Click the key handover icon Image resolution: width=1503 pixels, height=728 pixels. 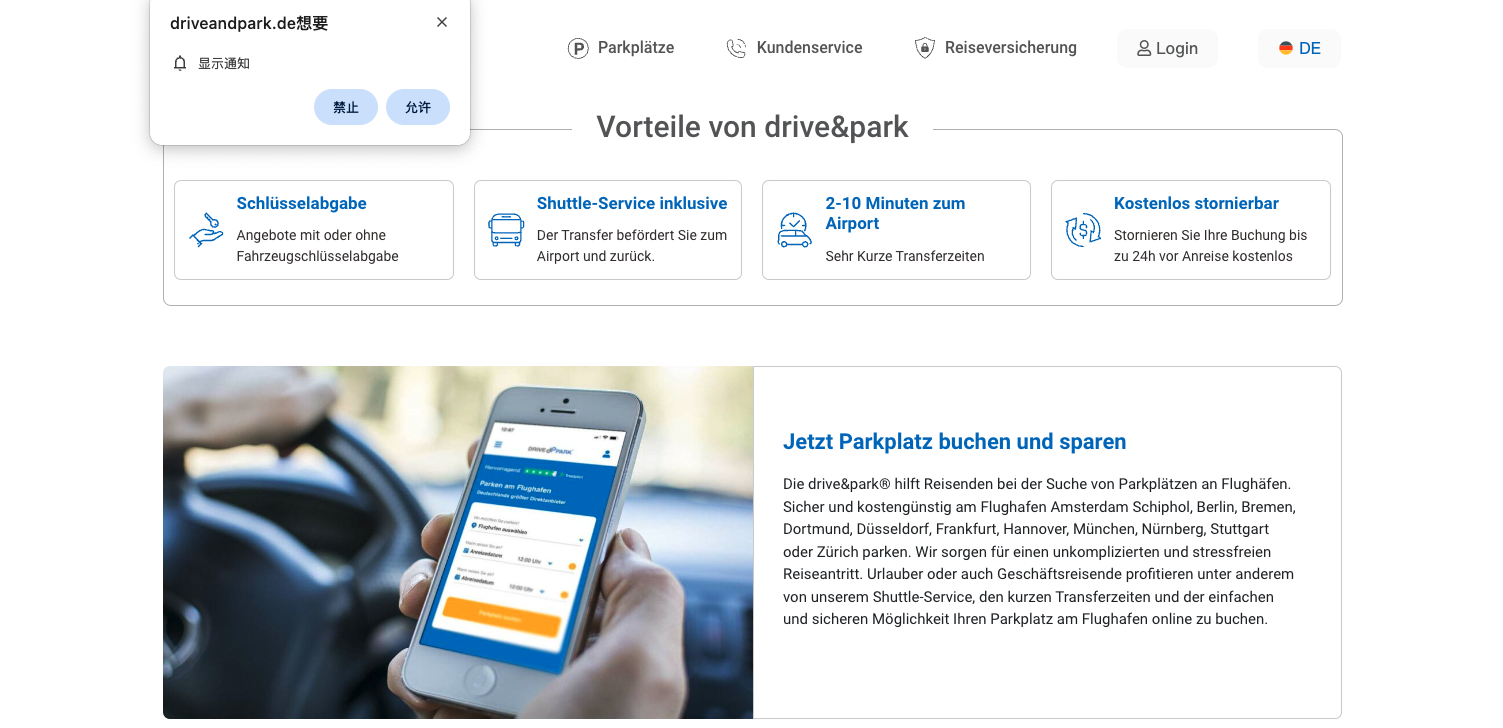click(x=207, y=230)
